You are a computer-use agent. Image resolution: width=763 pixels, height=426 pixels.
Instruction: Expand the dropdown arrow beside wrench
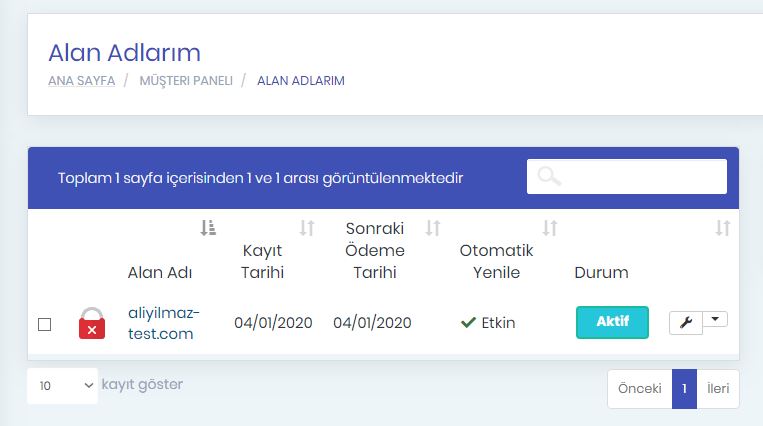coord(715,319)
